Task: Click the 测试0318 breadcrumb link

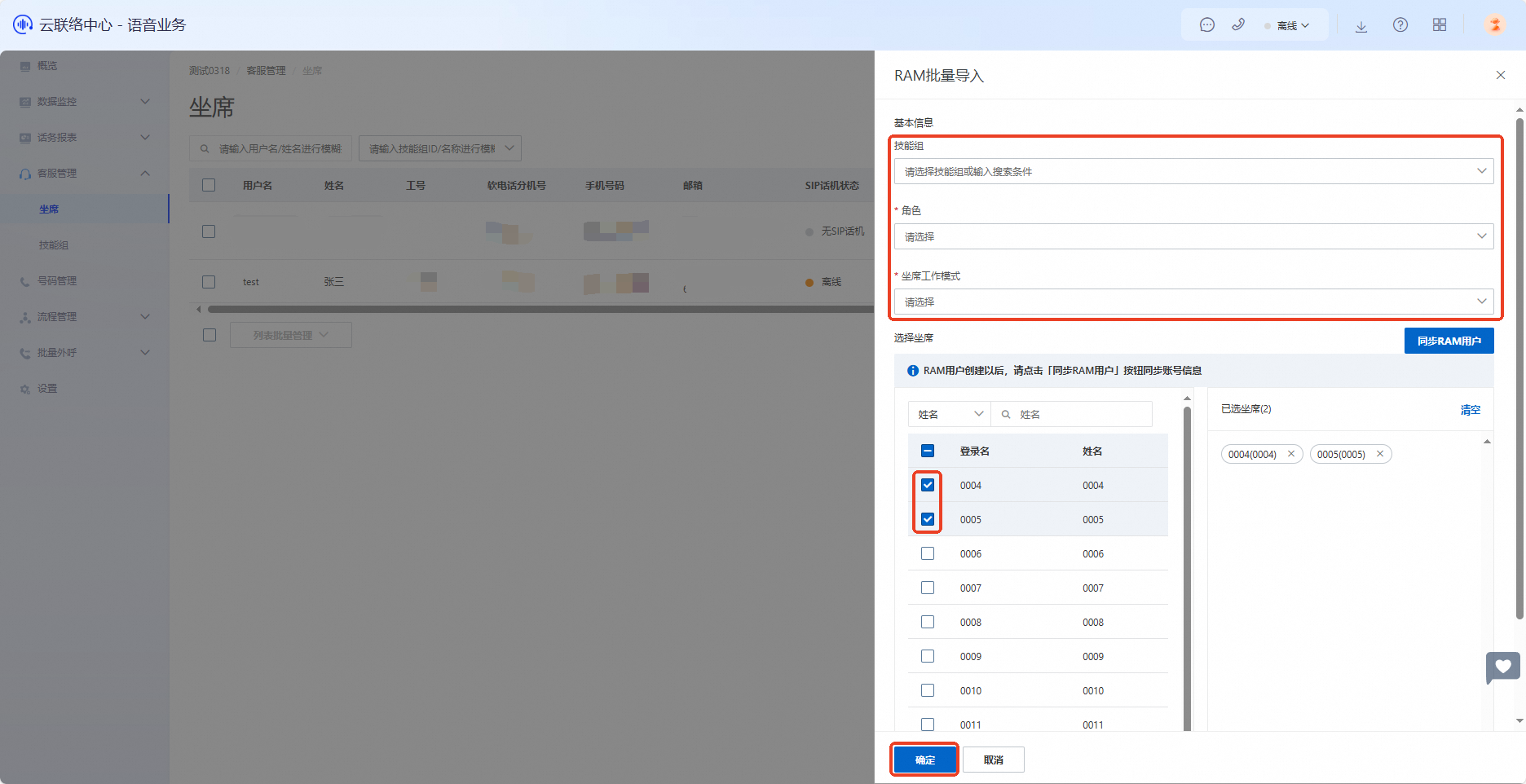Action: [x=209, y=71]
